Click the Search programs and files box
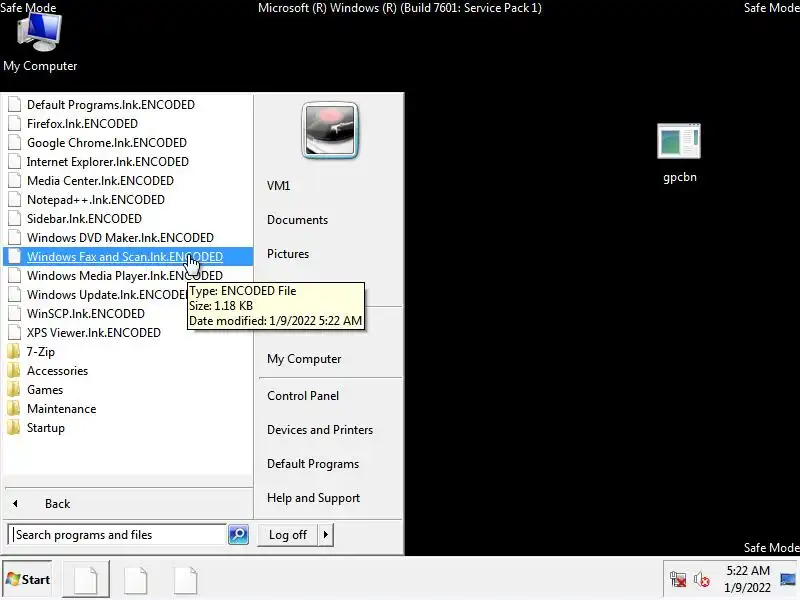 coord(118,535)
